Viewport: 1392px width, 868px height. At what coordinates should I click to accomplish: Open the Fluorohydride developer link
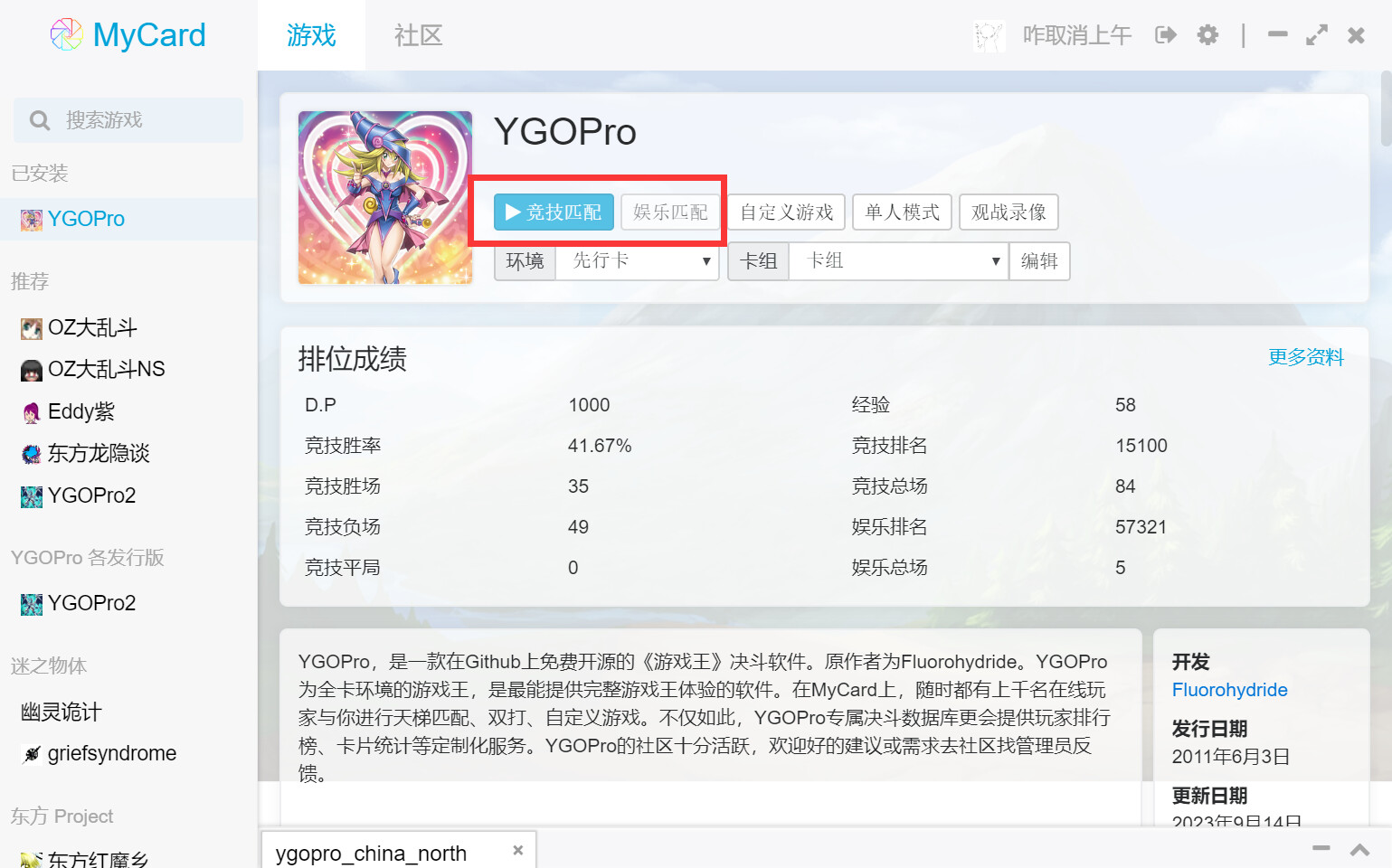click(1229, 690)
